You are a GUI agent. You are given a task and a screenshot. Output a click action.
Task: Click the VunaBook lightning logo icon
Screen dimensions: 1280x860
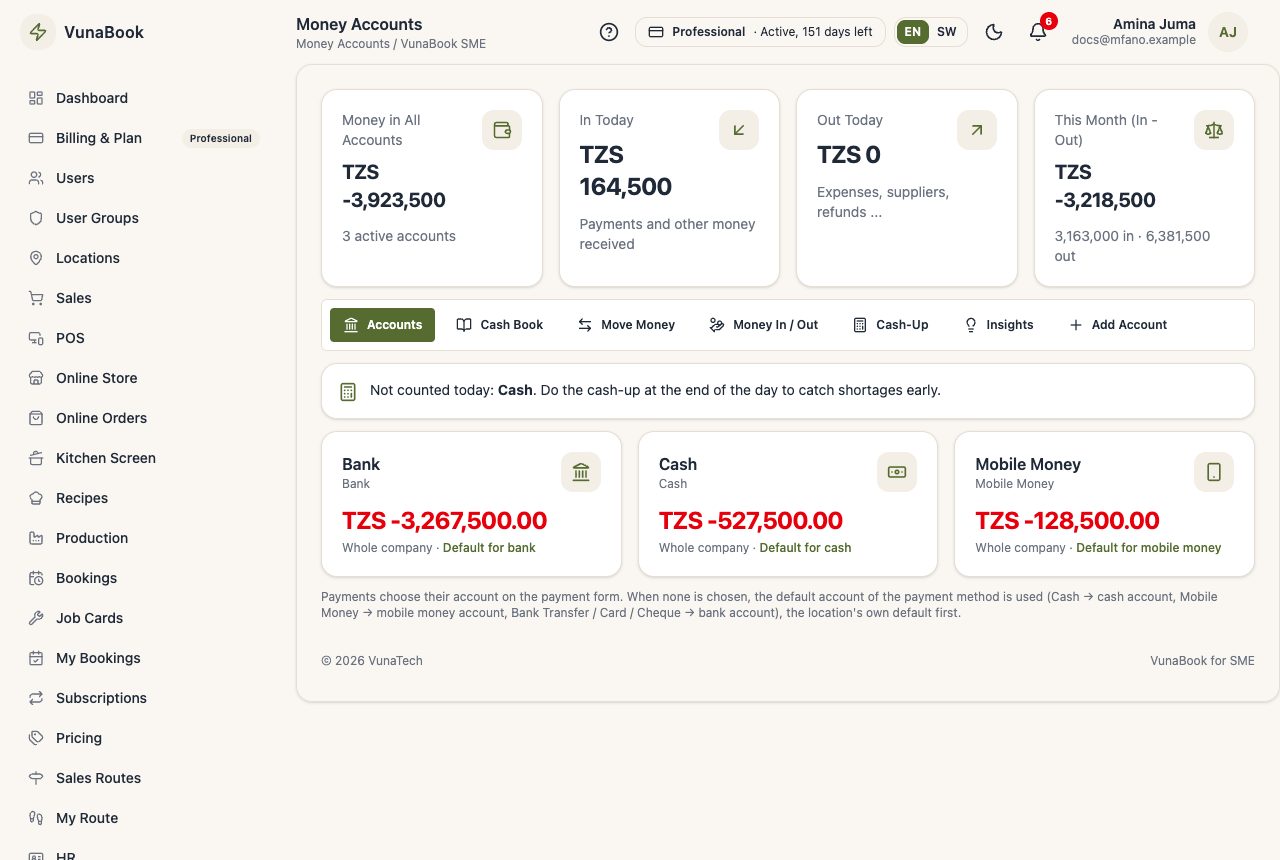click(x=38, y=32)
